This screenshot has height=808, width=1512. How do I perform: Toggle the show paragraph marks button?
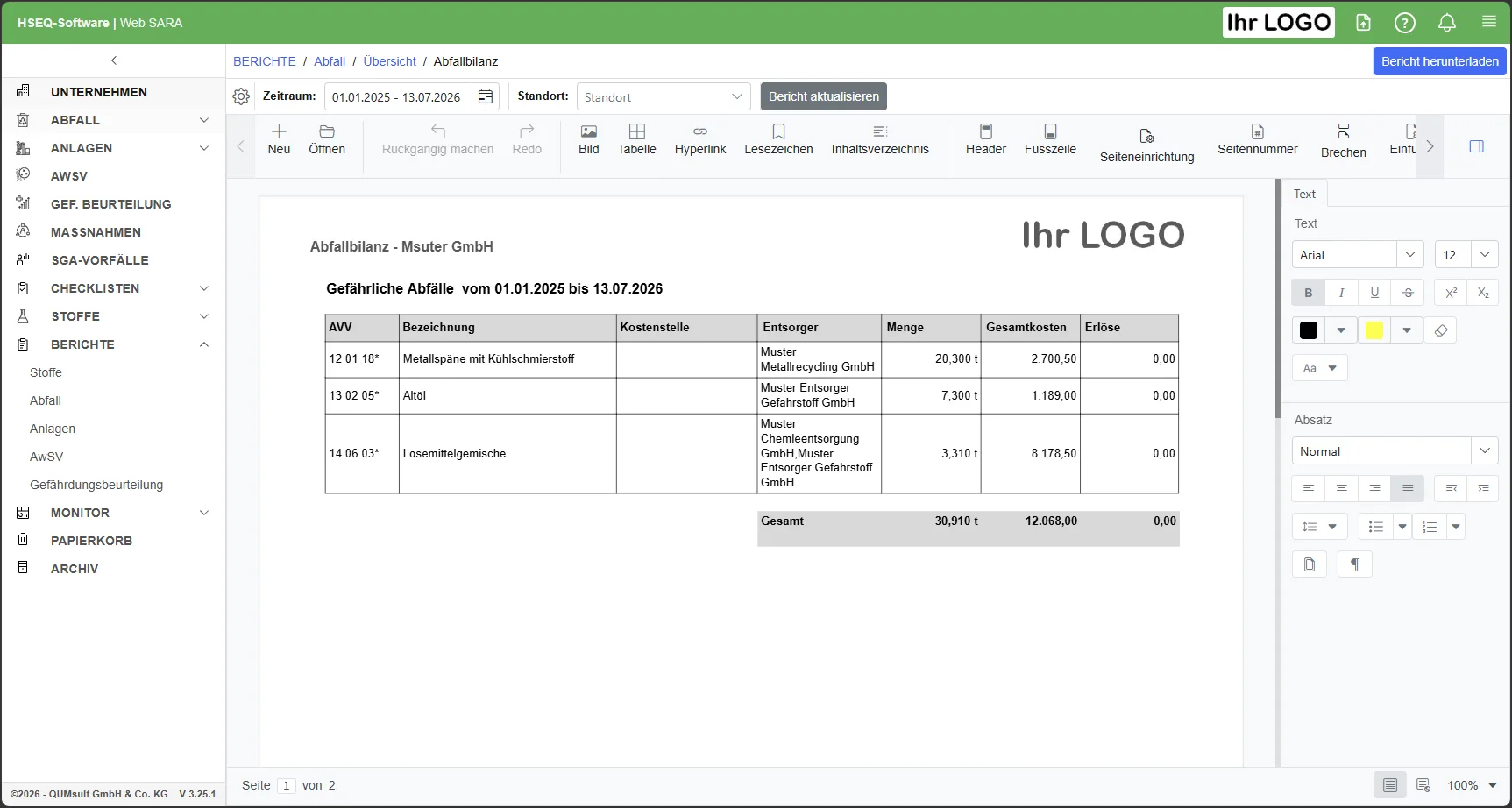click(1355, 564)
